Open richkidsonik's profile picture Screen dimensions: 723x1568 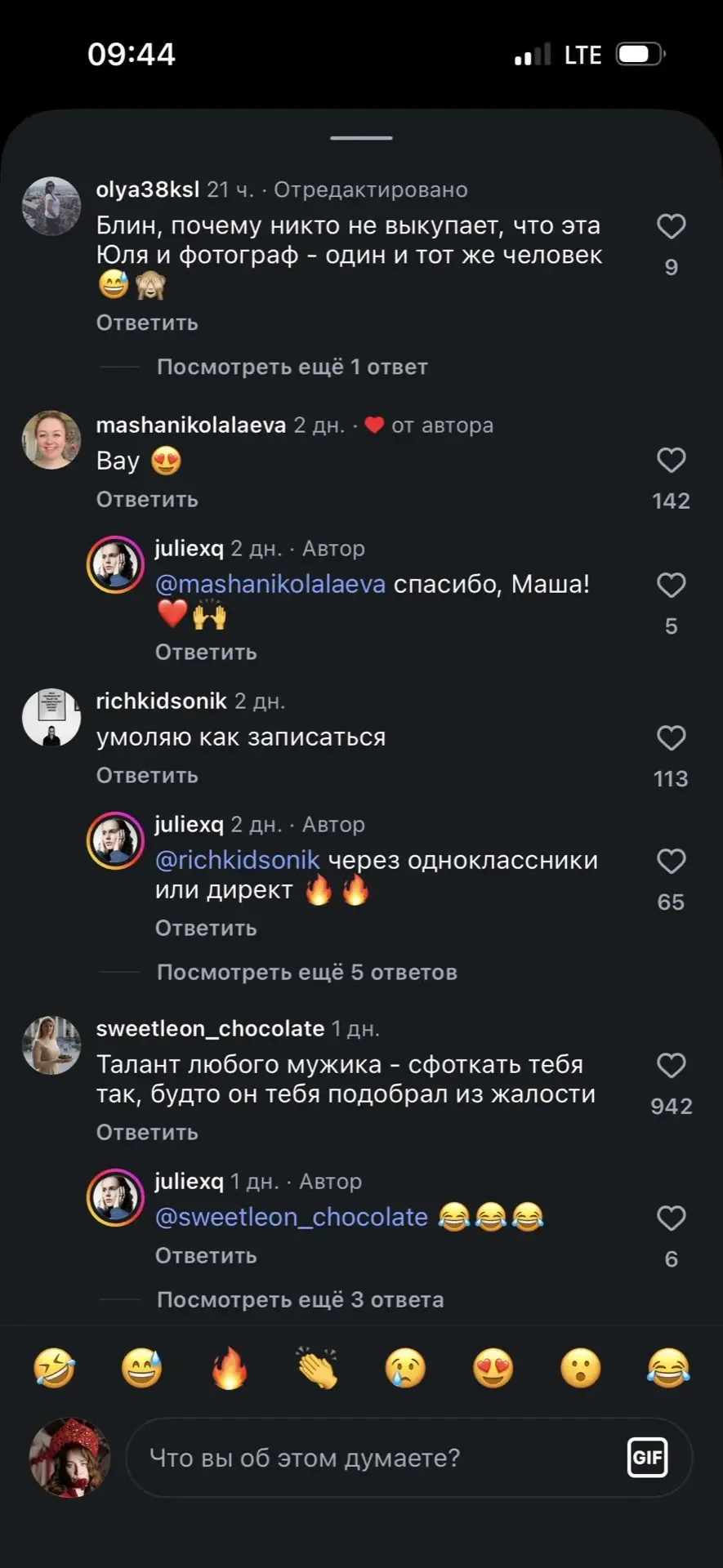point(51,718)
